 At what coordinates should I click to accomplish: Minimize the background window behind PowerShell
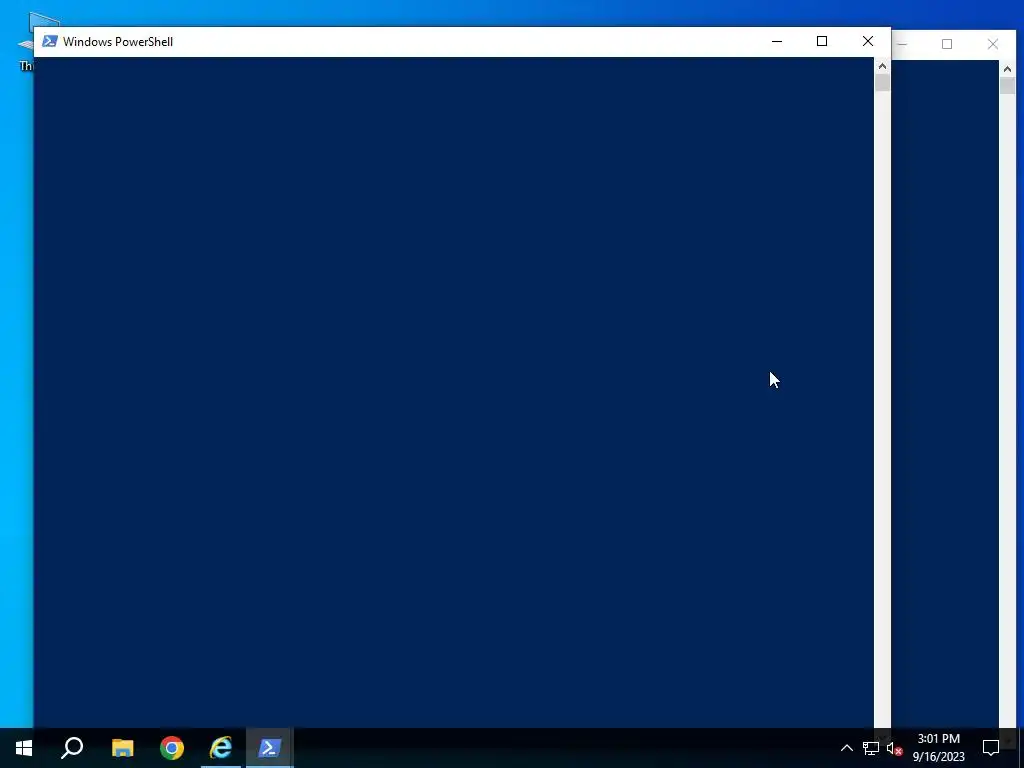(903, 44)
